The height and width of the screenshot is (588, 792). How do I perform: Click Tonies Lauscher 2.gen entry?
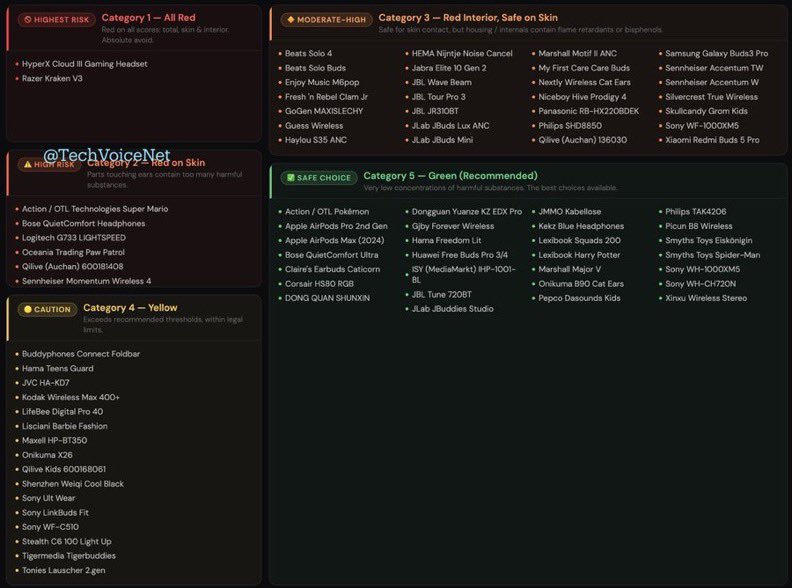pos(64,570)
